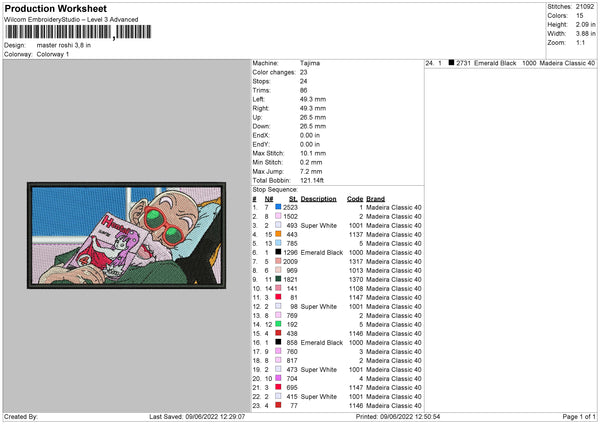Select the green swatch in the 192-stitch row

[278, 324]
